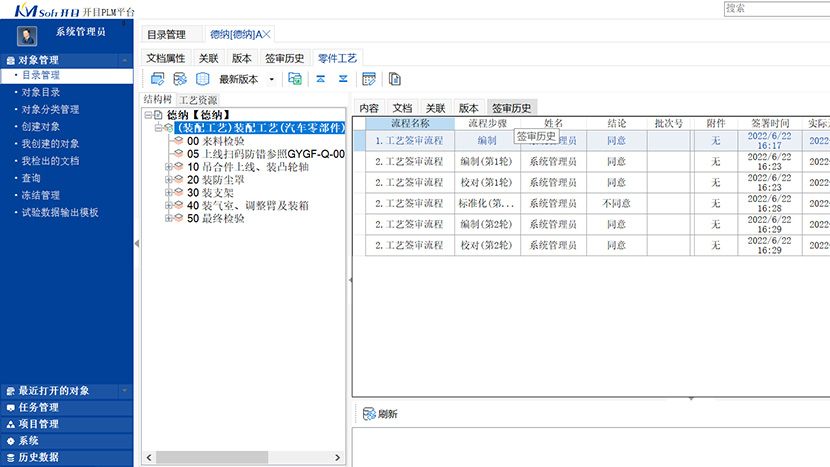Click the calendar edit toolbar icon
This screenshot has height=467, width=830.
[369, 79]
